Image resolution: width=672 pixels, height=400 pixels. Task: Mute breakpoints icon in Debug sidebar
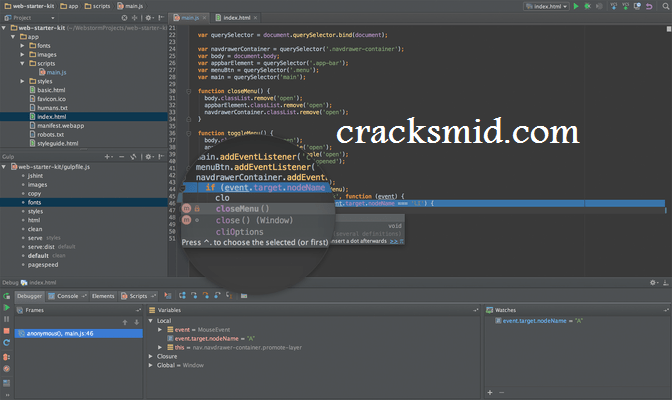(6, 369)
